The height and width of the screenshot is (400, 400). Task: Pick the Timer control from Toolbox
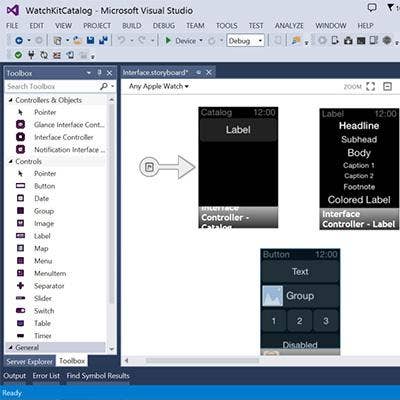tap(43, 336)
